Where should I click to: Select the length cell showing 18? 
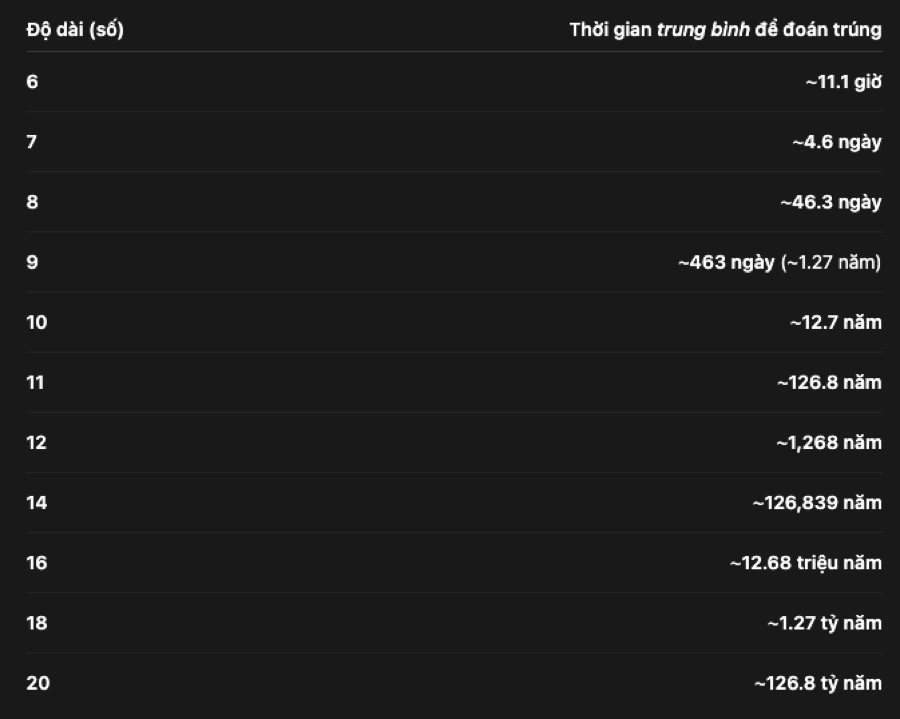37,623
